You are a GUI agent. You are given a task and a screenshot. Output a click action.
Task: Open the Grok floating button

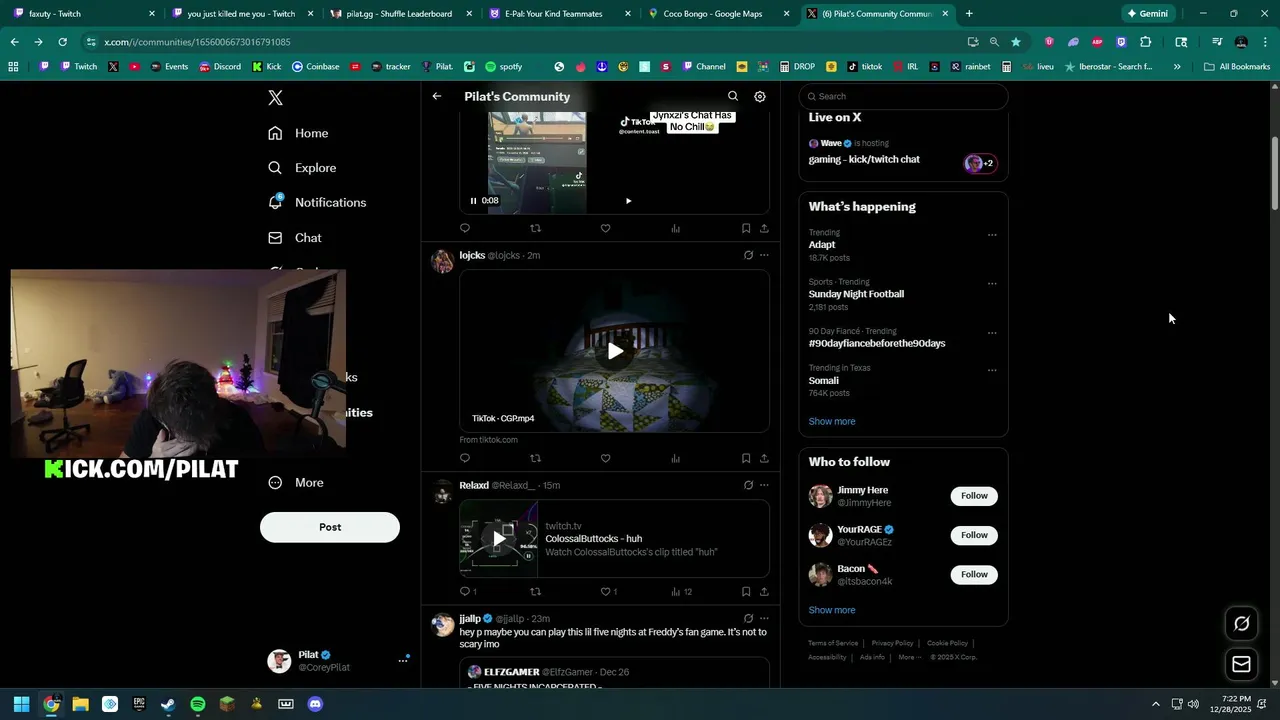click(1241, 624)
